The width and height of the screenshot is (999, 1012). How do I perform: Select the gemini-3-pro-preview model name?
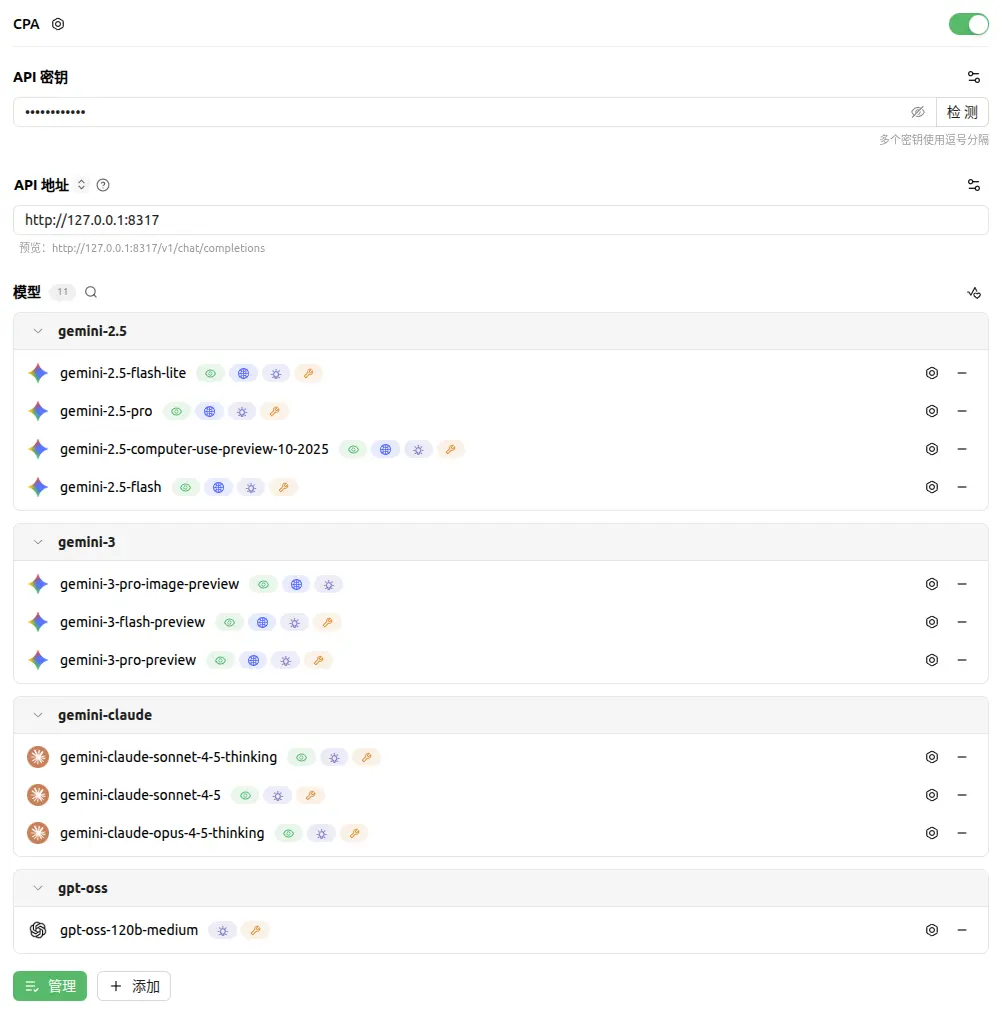[x=128, y=660]
